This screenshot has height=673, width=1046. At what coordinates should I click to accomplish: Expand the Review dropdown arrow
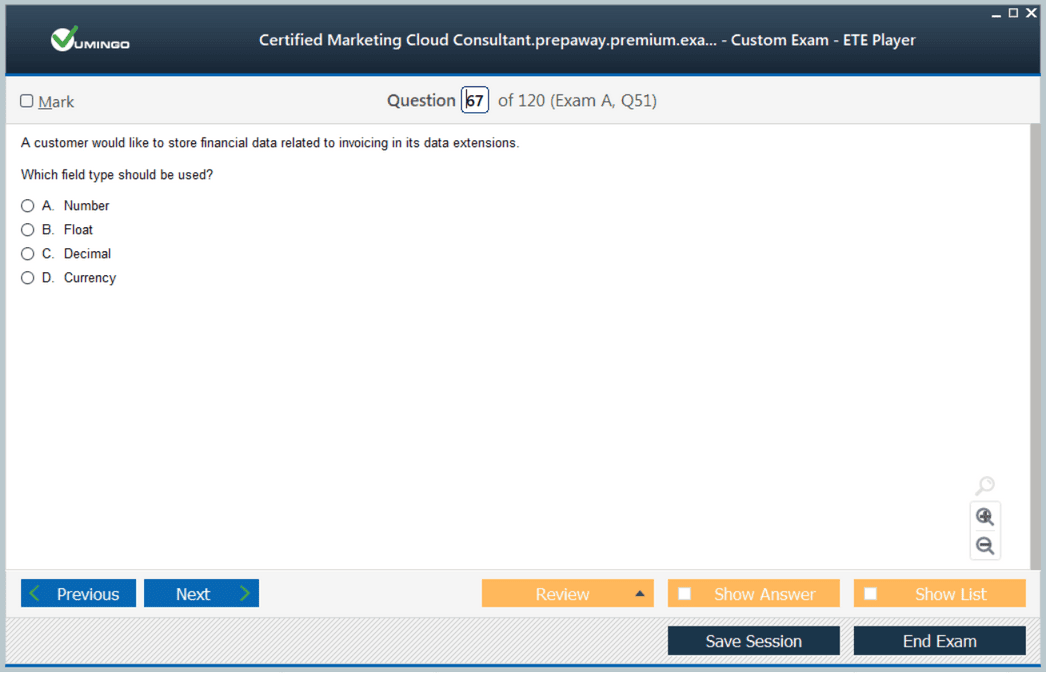(x=639, y=594)
